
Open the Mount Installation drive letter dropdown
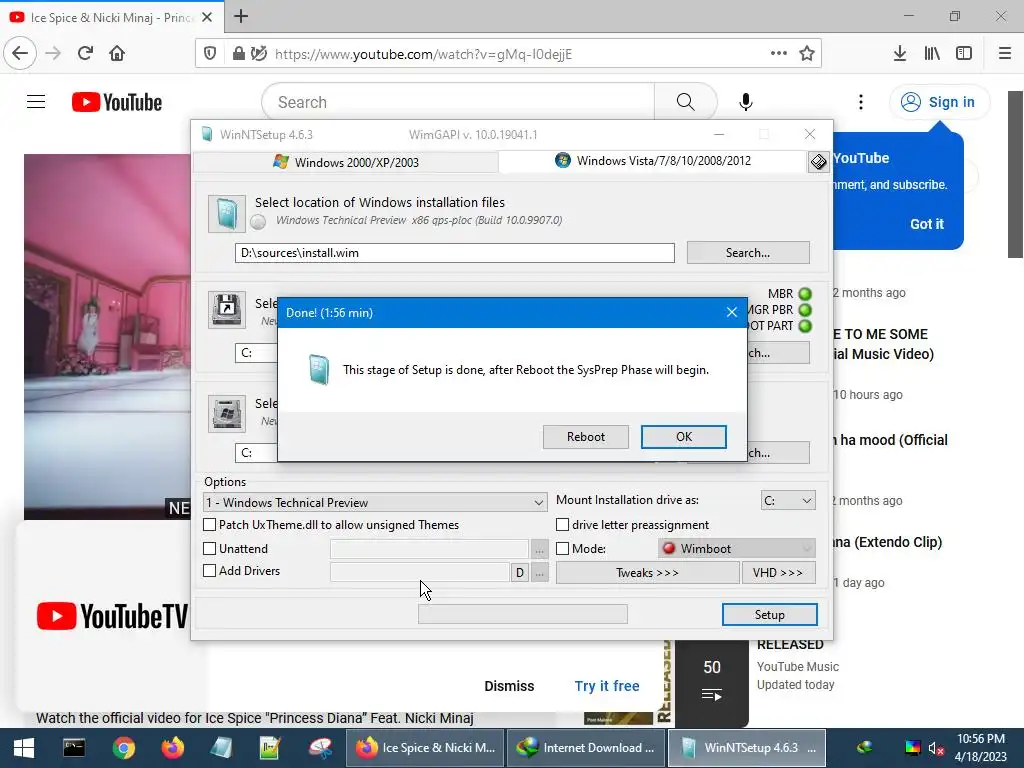[x=788, y=500]
